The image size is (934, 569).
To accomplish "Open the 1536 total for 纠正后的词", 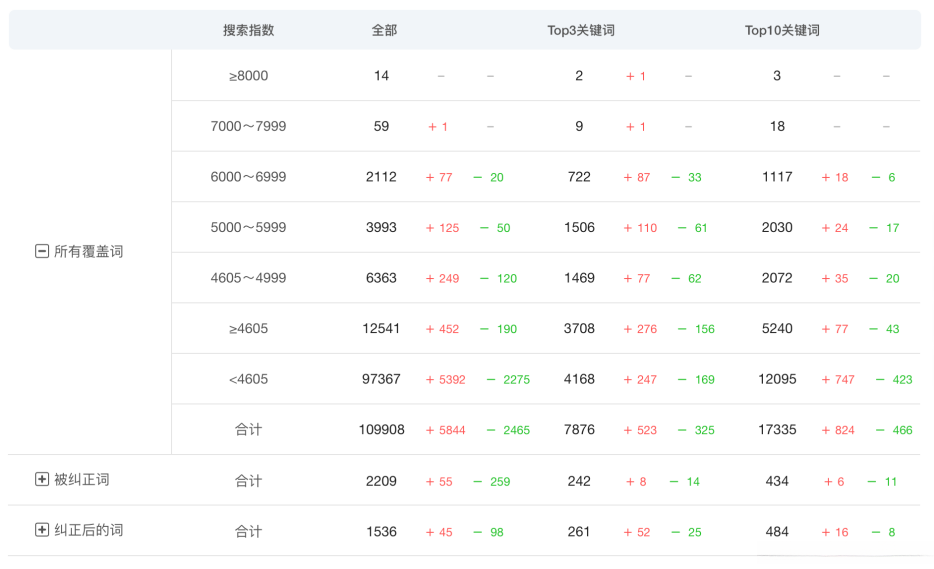I will click(381, 532).
